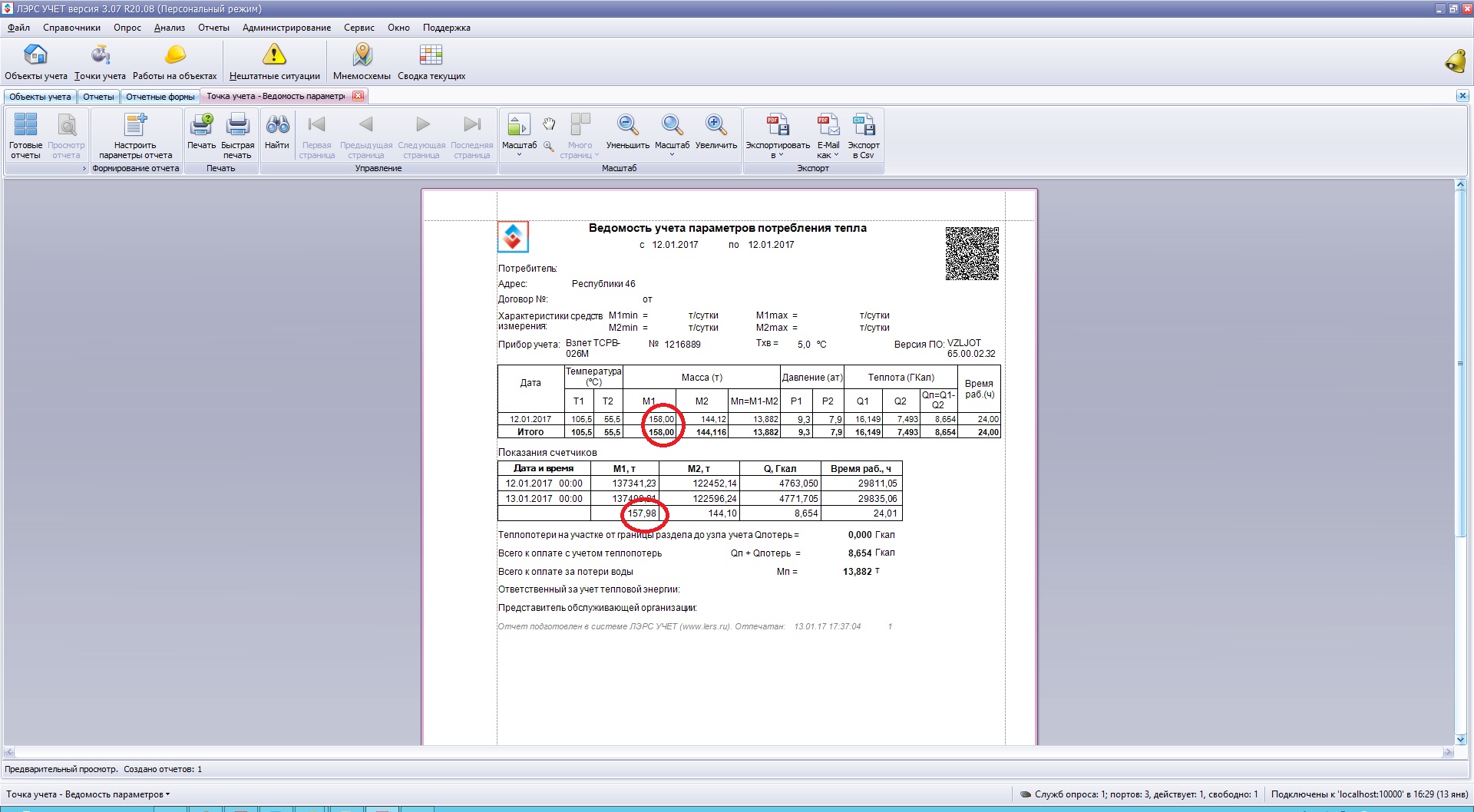Open Объекты учета house icon in main toolbar
Screen dimensions: 1474x812
tap(35, 55)
